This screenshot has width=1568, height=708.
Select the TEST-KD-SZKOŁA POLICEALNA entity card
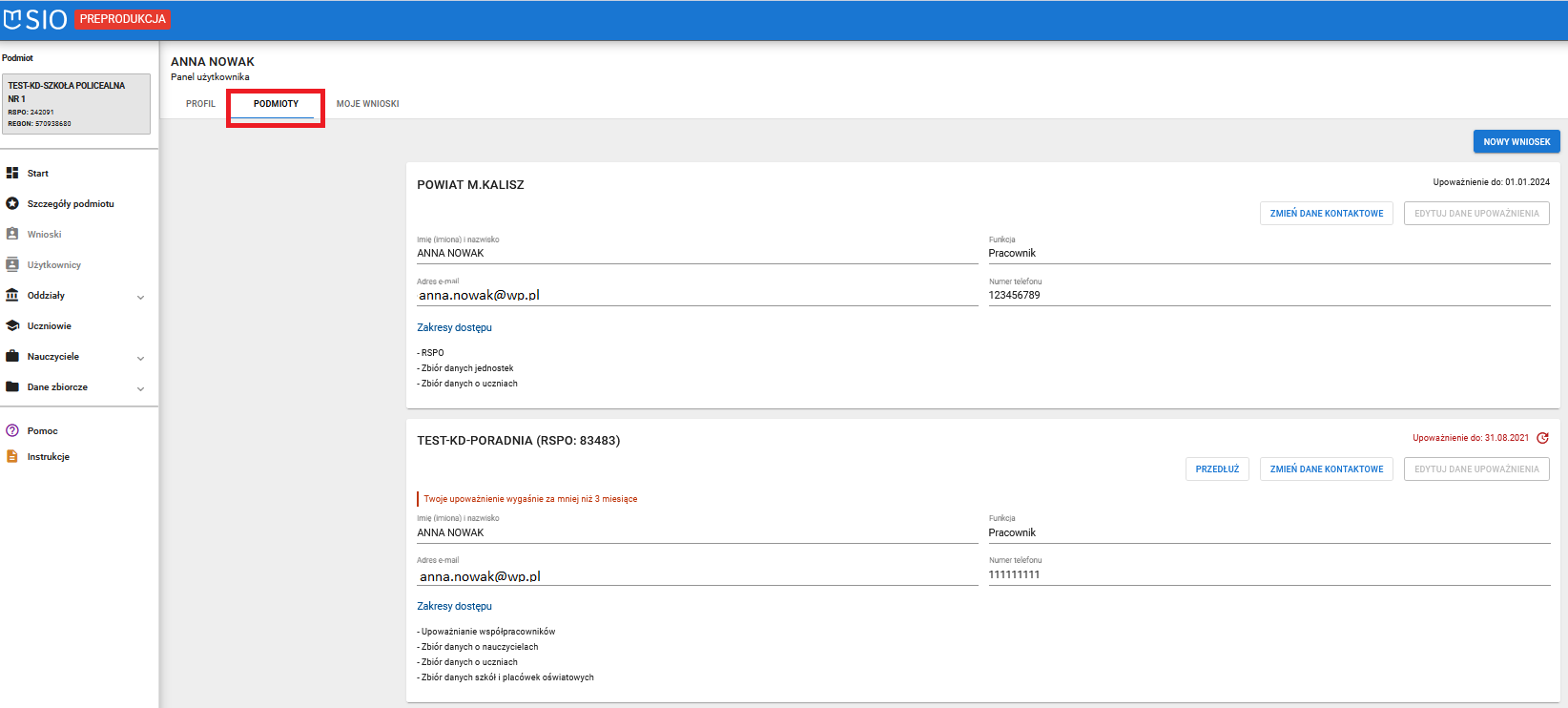[x=76, y=104]
